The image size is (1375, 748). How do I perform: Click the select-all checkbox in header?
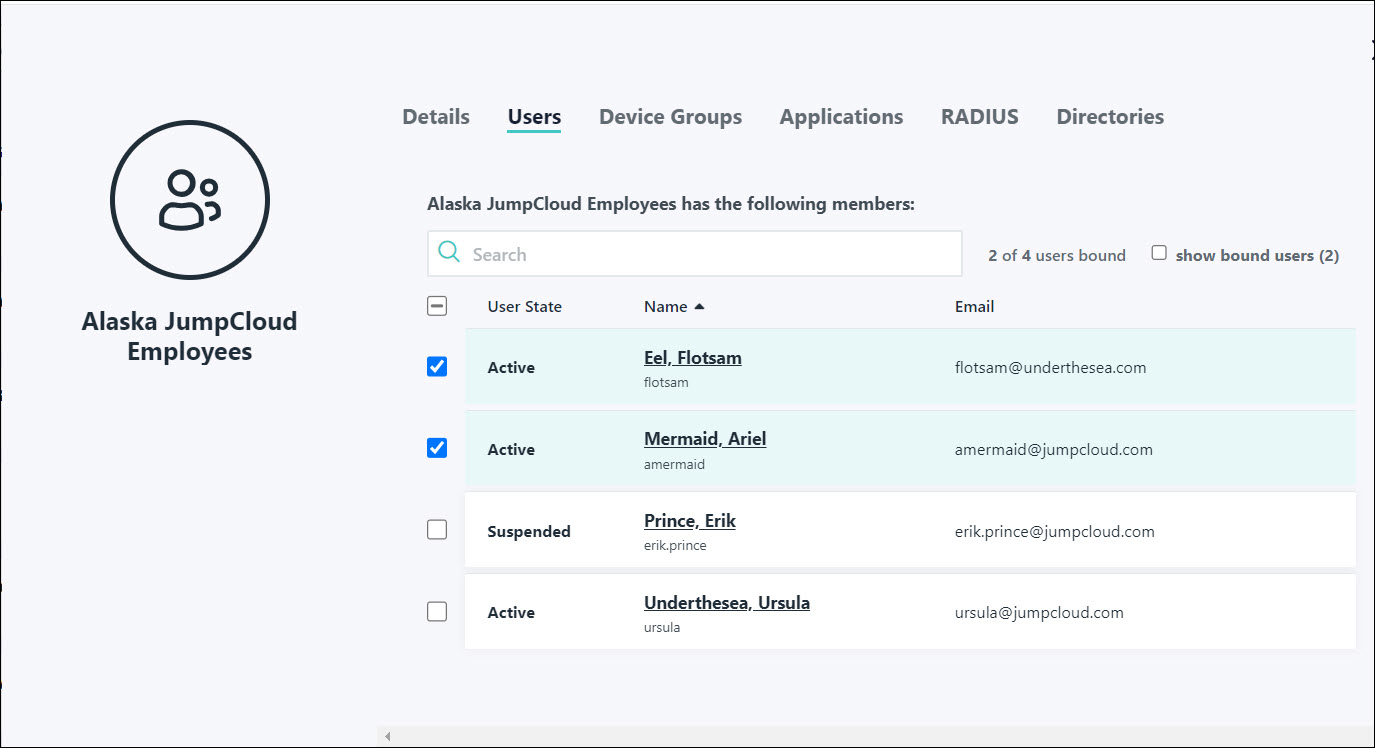click(x=437, y=306)
